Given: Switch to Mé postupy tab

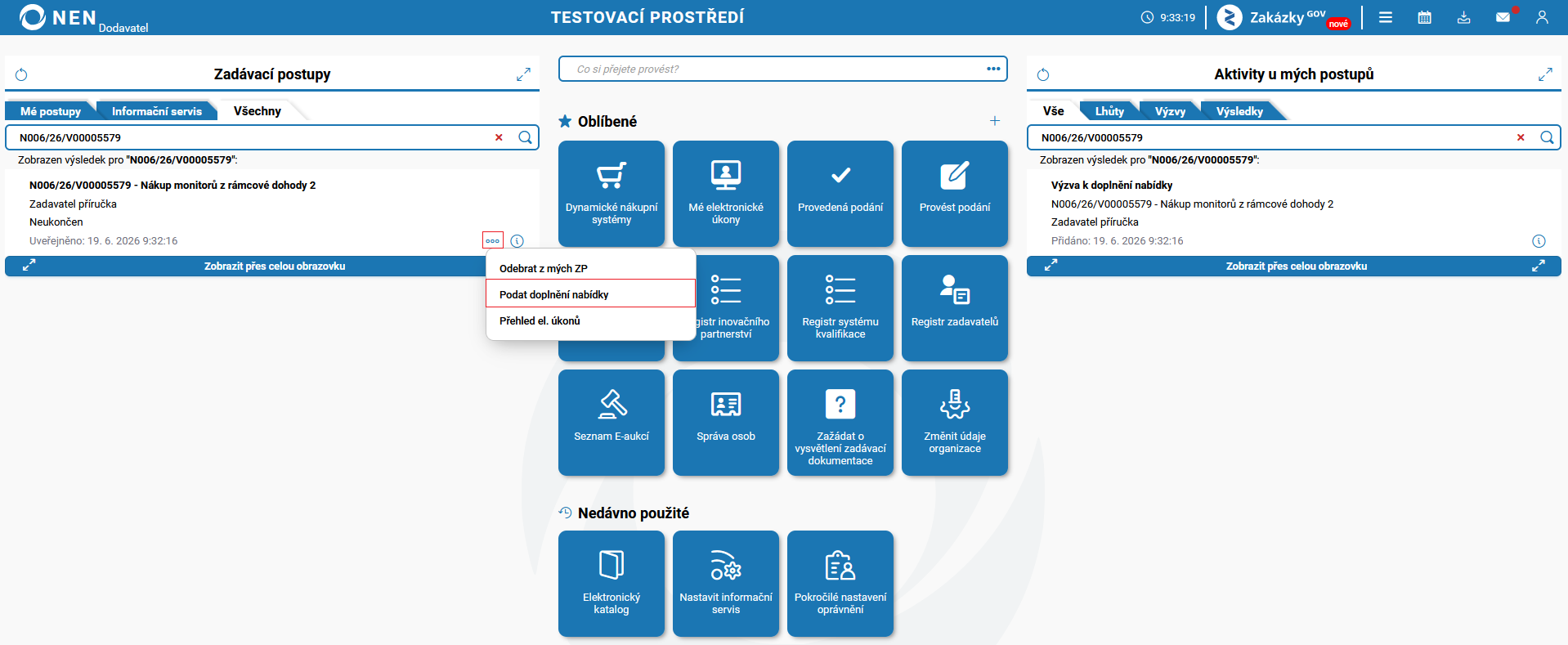Looking at the screenshot, I should (x=51, y=111).
